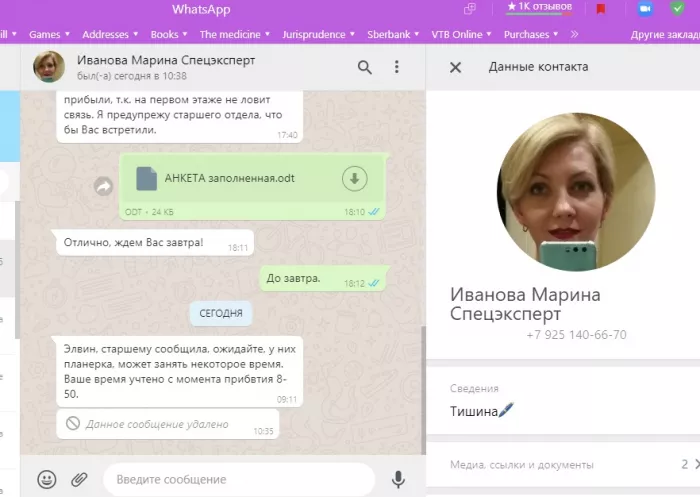The height and width of the screenshot is (497, 700).
Task: Click the WhatsApp tab title
Action: 201,9
